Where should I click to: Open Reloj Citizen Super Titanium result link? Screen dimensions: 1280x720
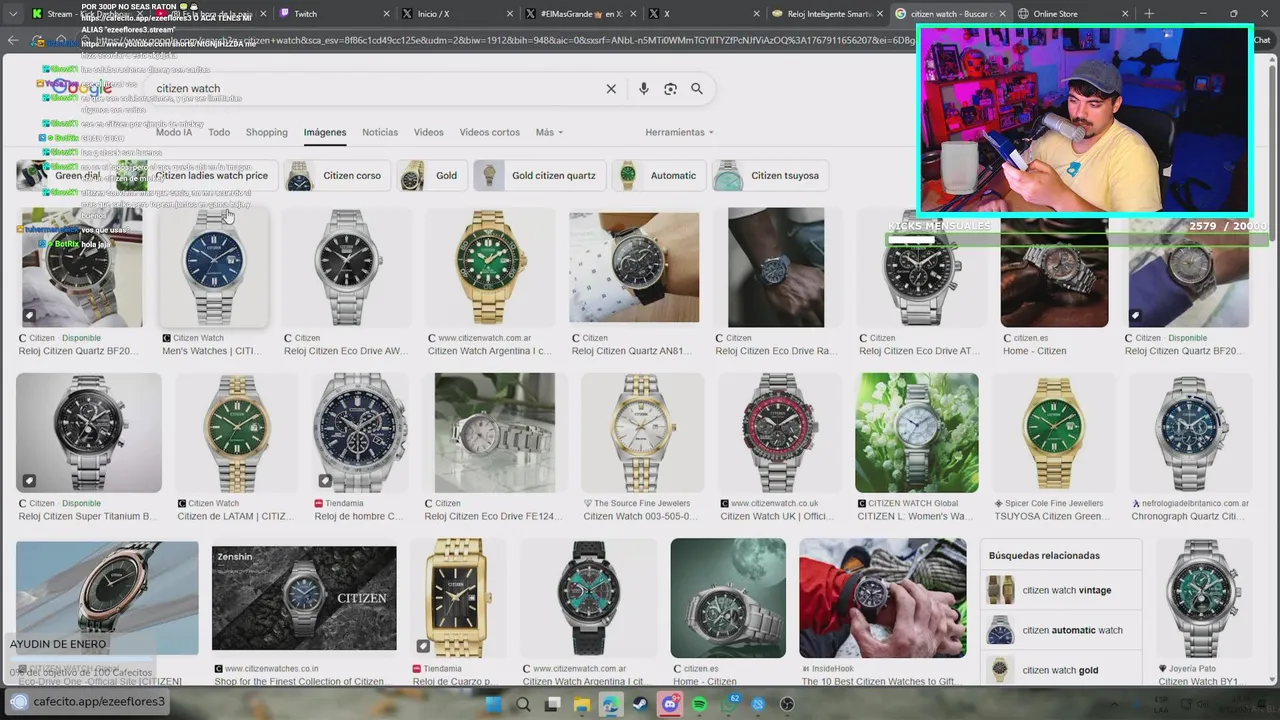88,517
